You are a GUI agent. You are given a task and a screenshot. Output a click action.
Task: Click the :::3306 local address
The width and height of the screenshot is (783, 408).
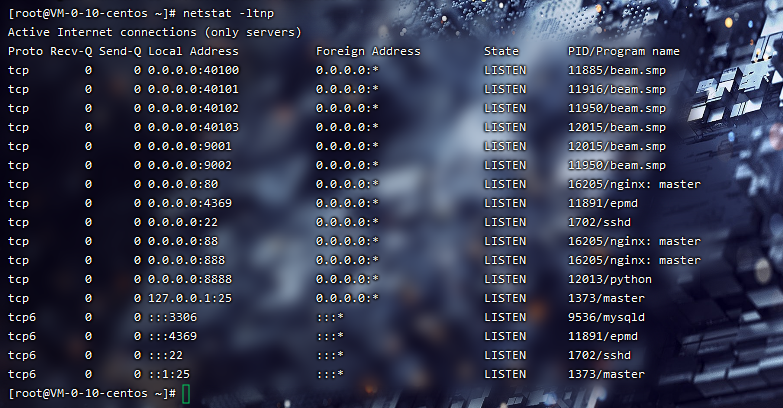point(172,317)
